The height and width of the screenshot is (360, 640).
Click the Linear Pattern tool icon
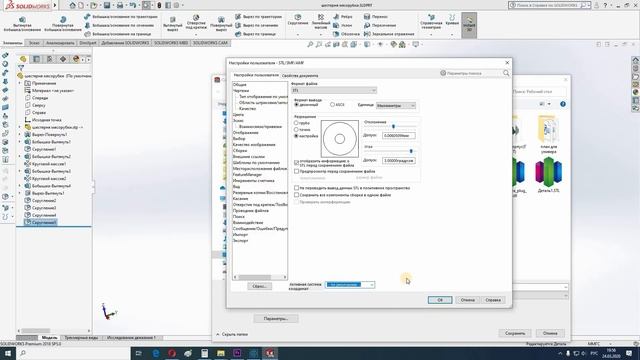[x=321, y=17]
